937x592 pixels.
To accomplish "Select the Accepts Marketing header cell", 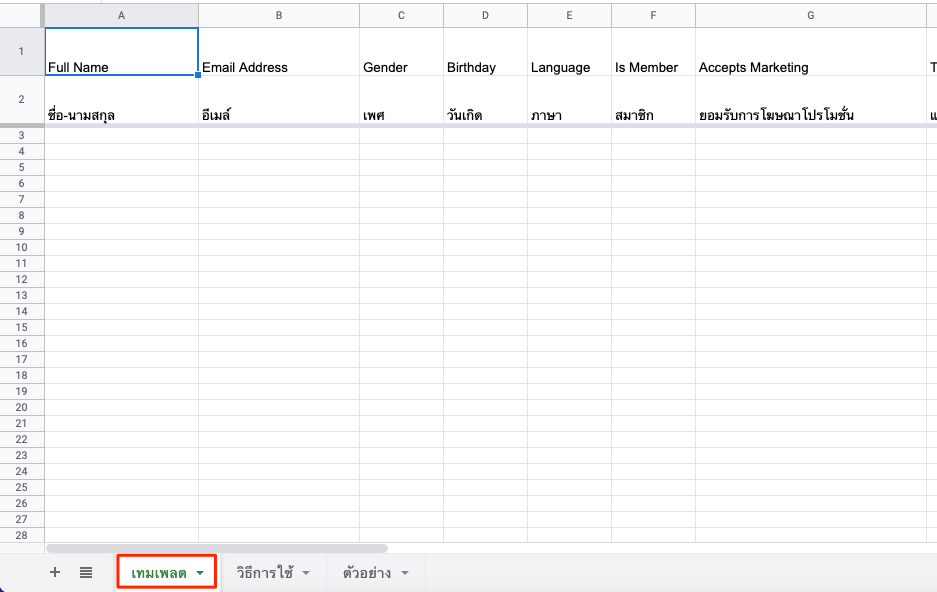I will point(811,51).
